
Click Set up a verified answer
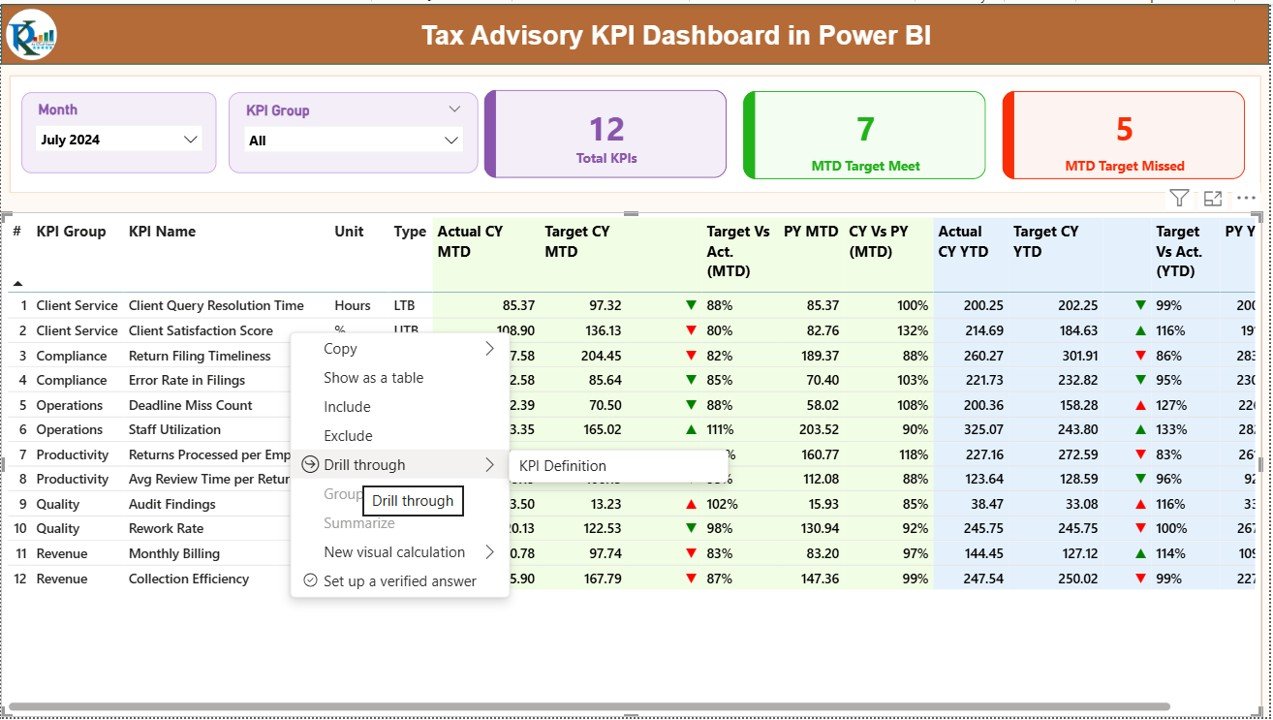[x=399, y=580]
